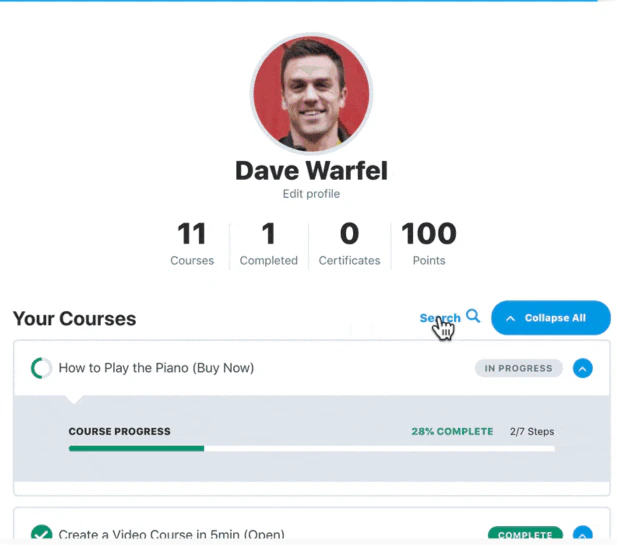Open Dave Warfel's profile avatar

(312, 94)
